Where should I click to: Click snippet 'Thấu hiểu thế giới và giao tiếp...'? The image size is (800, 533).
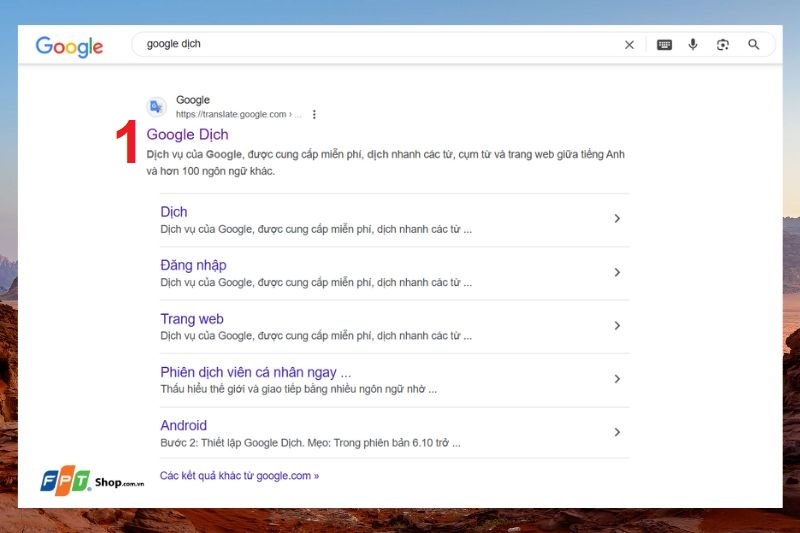tap(298, 389)
